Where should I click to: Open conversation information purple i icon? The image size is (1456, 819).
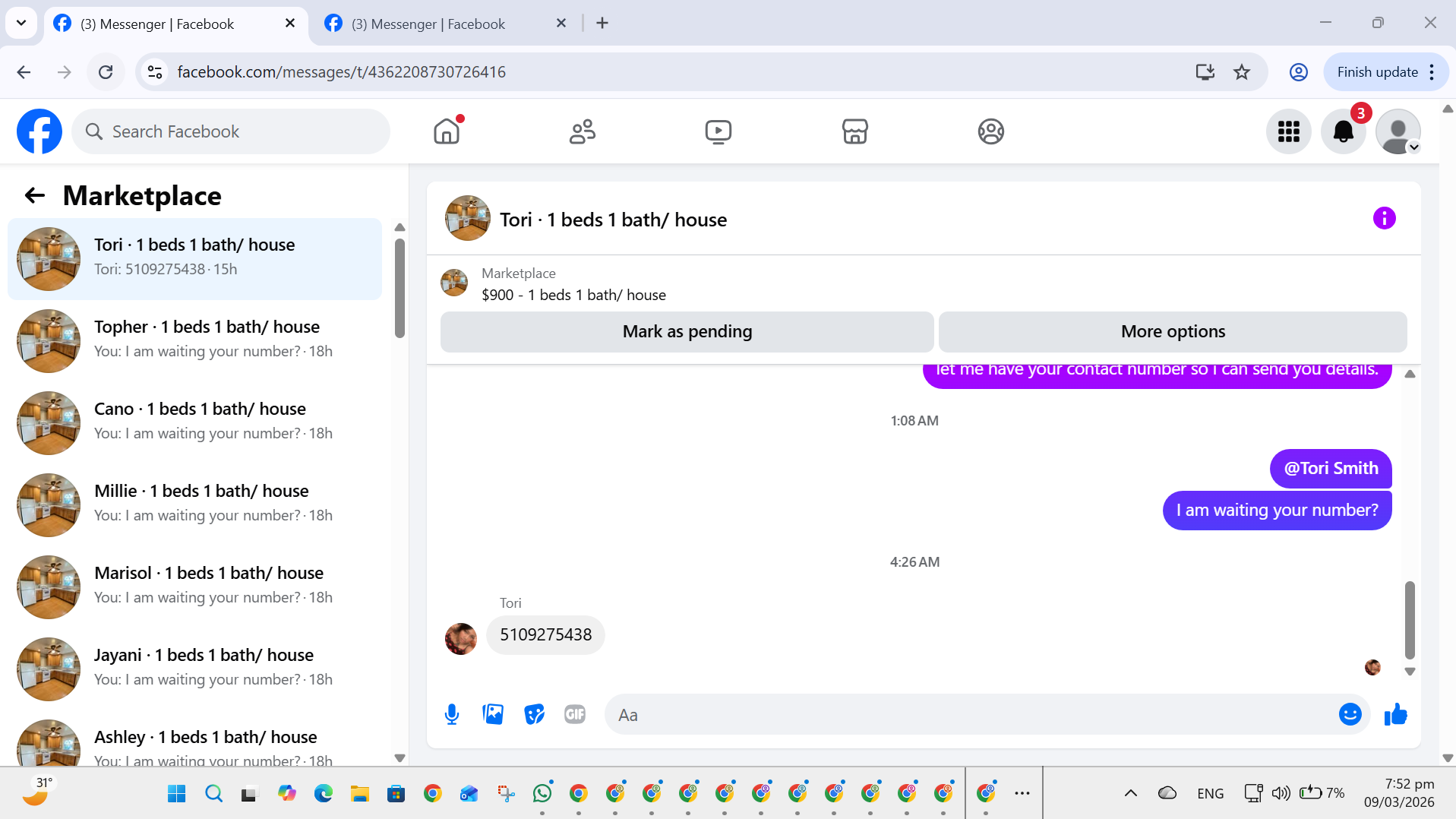coord(1384,219)
